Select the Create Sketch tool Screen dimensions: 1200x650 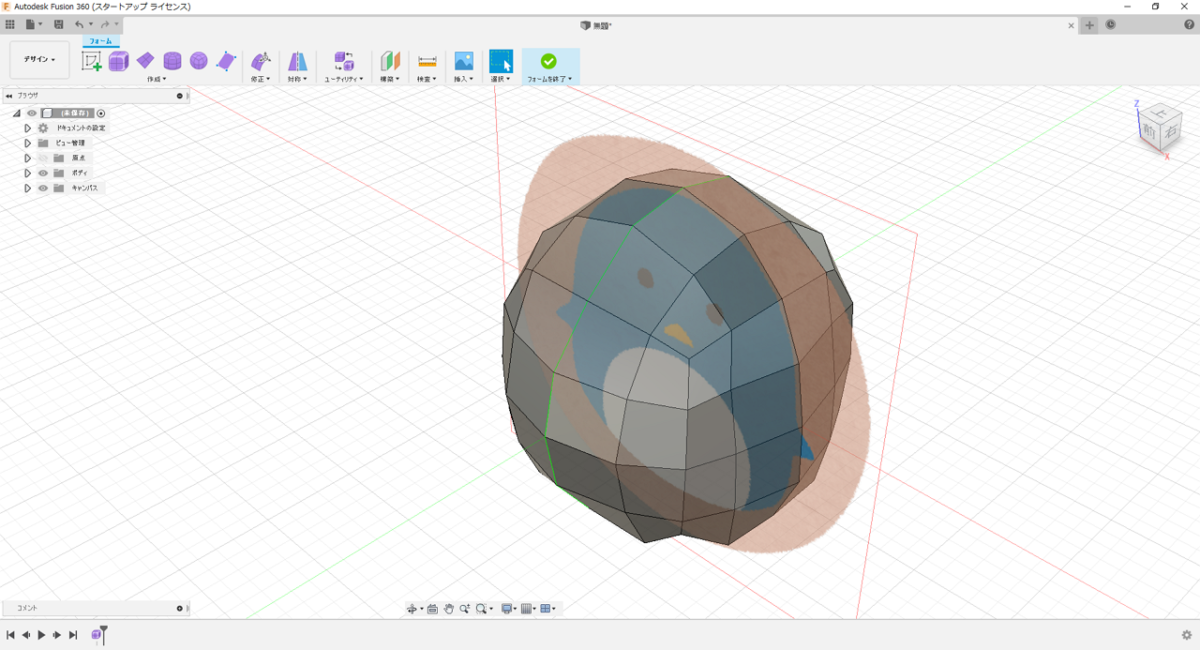coord(91,61)
